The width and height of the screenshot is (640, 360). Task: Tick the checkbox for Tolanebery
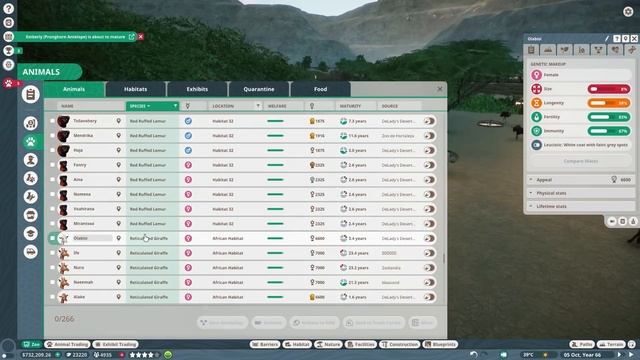pos(52,121)
